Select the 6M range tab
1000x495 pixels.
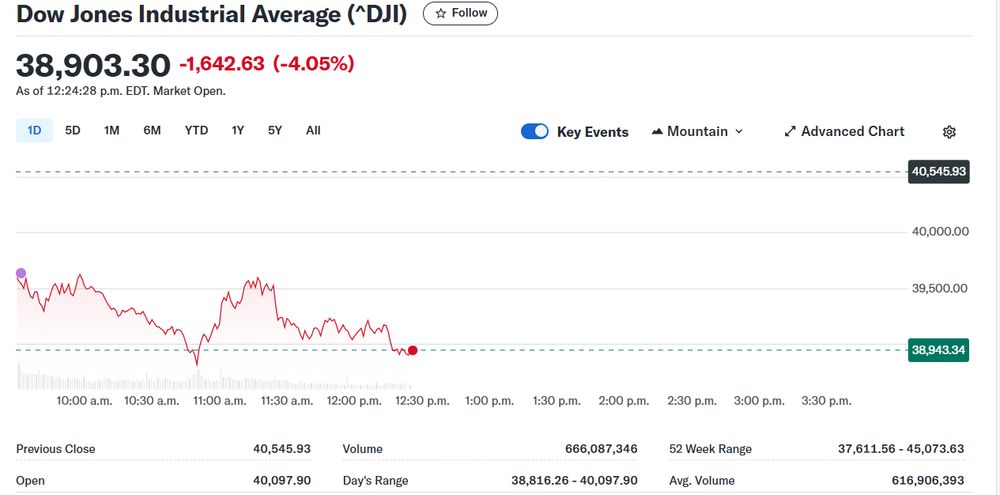coord(152,131)
